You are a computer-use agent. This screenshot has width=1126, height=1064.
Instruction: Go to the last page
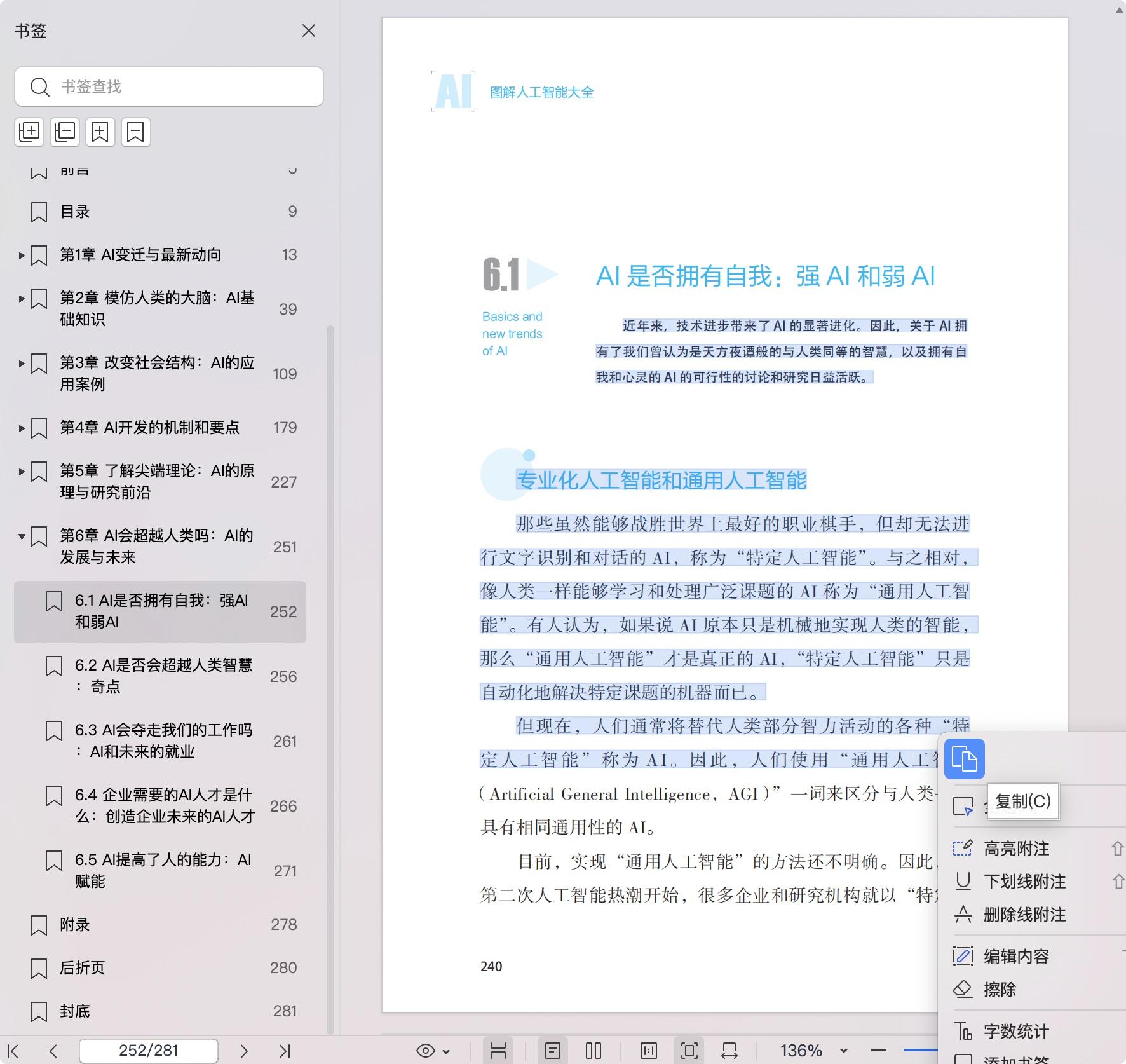[285, 1051]
